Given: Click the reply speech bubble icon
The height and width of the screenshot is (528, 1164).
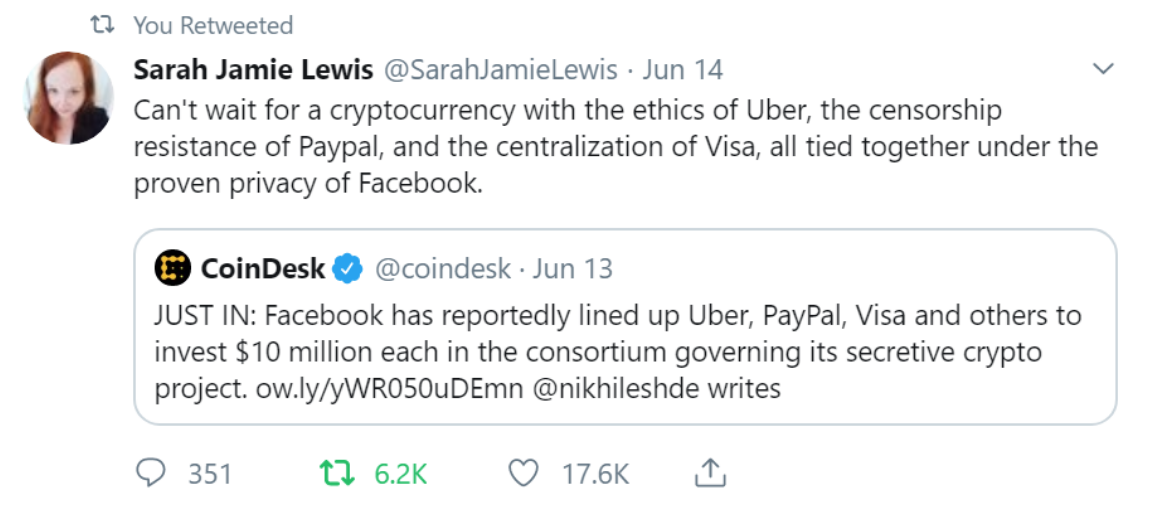Looking at the screenshot, I should [x=152, y=473].
